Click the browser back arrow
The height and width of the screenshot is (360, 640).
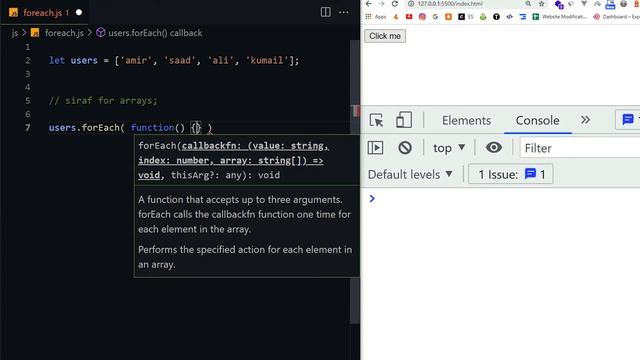[369, 4]
